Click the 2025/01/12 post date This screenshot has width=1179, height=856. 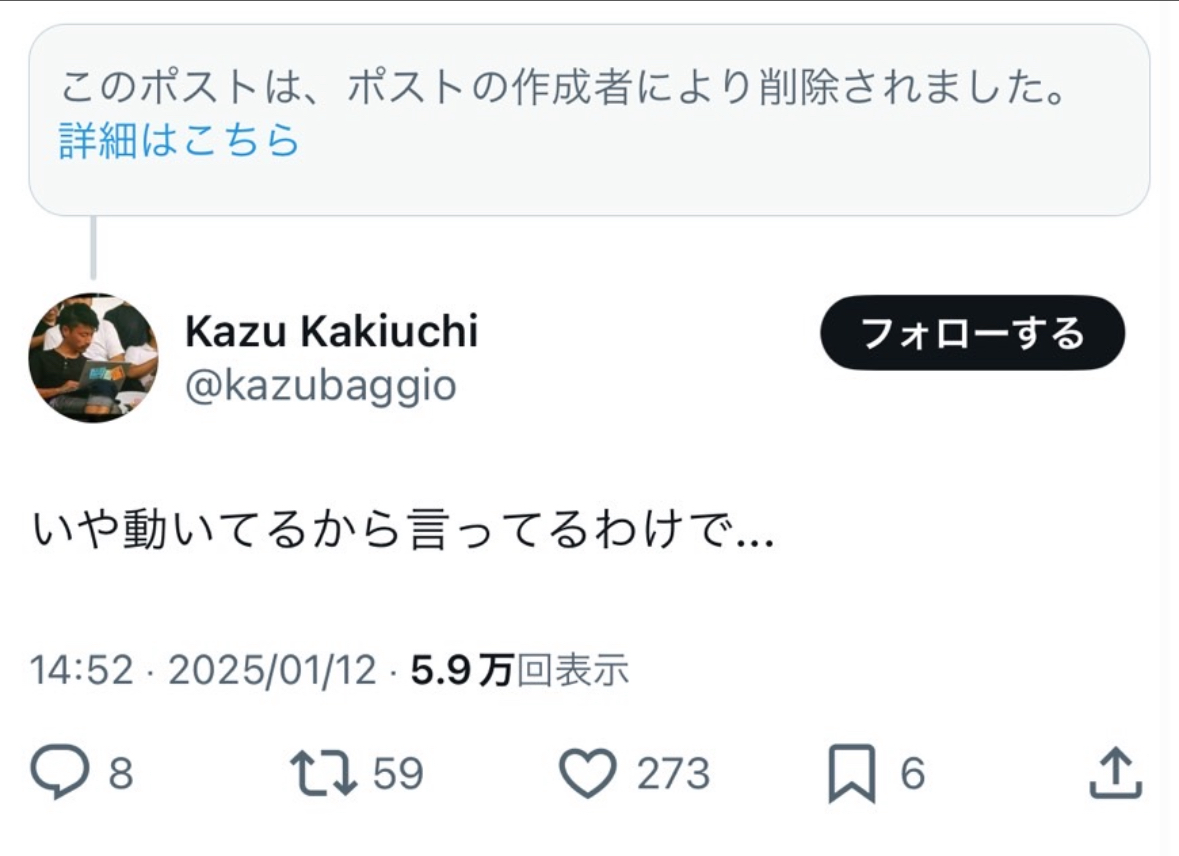click(x=272, y=670)
